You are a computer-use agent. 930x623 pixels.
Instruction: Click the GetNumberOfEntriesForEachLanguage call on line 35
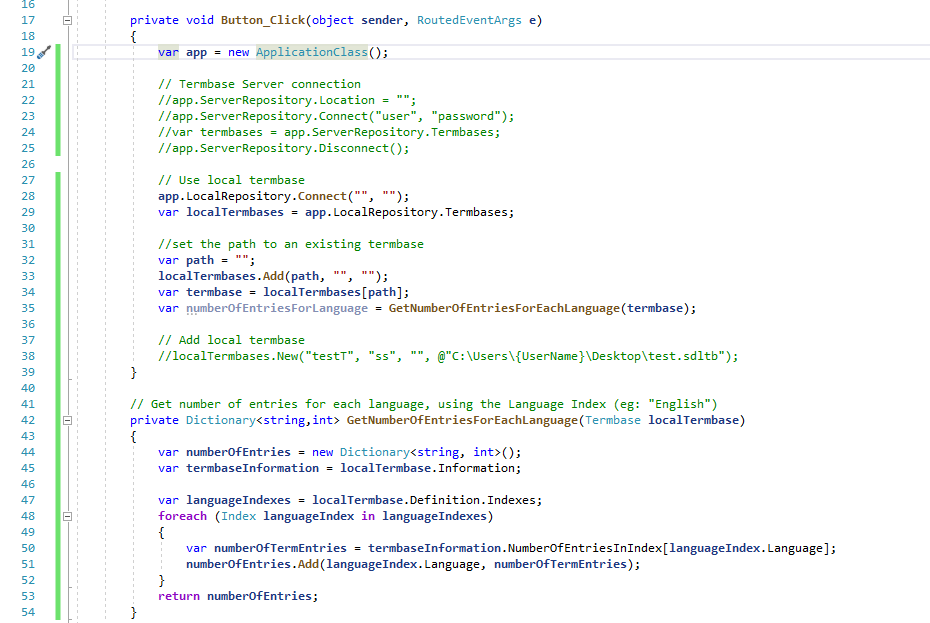504,309
